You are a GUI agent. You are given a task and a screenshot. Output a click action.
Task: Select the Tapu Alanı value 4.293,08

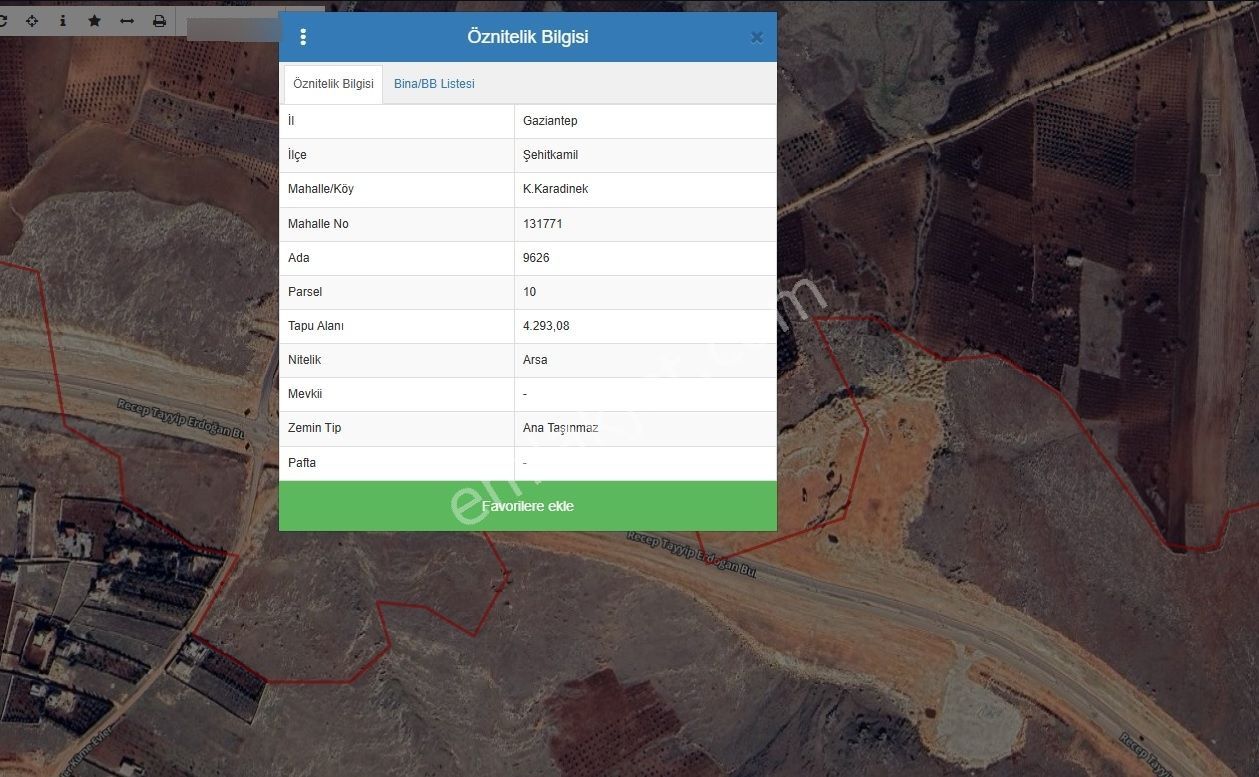(x=546, y=326)
